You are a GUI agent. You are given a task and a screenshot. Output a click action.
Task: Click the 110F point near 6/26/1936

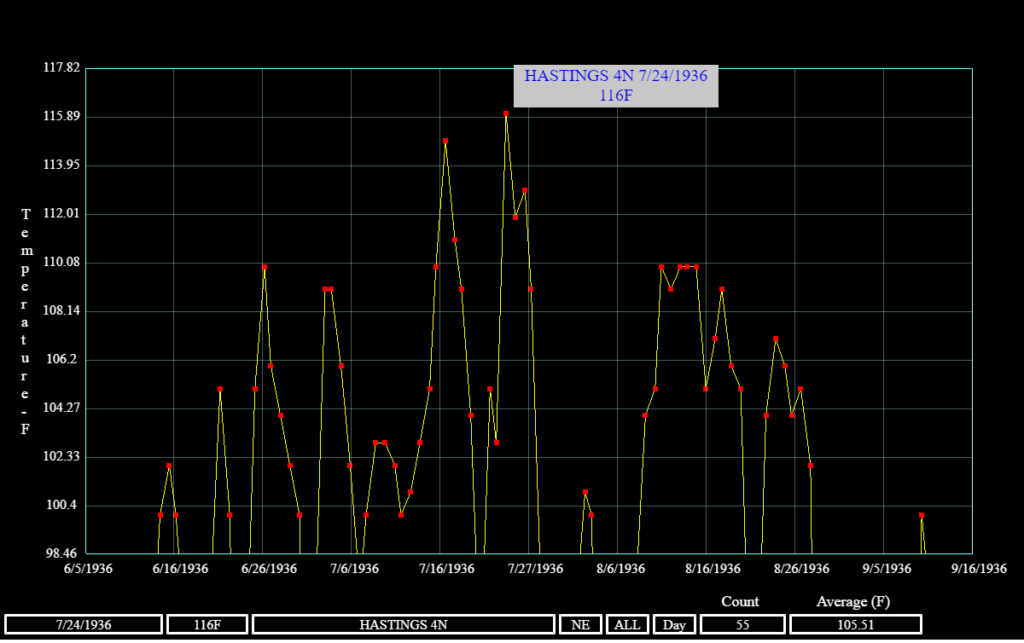pos(264,267)
